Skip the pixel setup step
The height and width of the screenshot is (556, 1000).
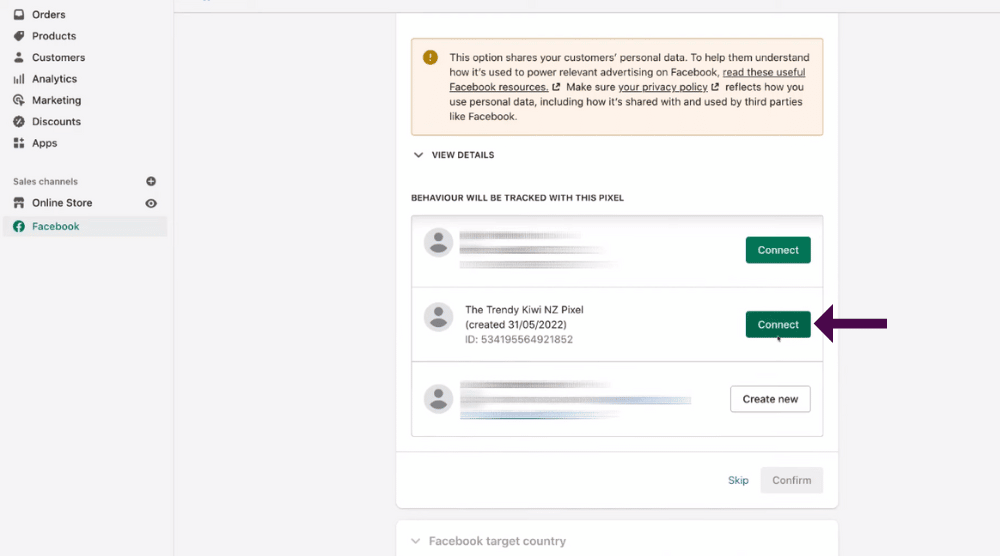738,480
